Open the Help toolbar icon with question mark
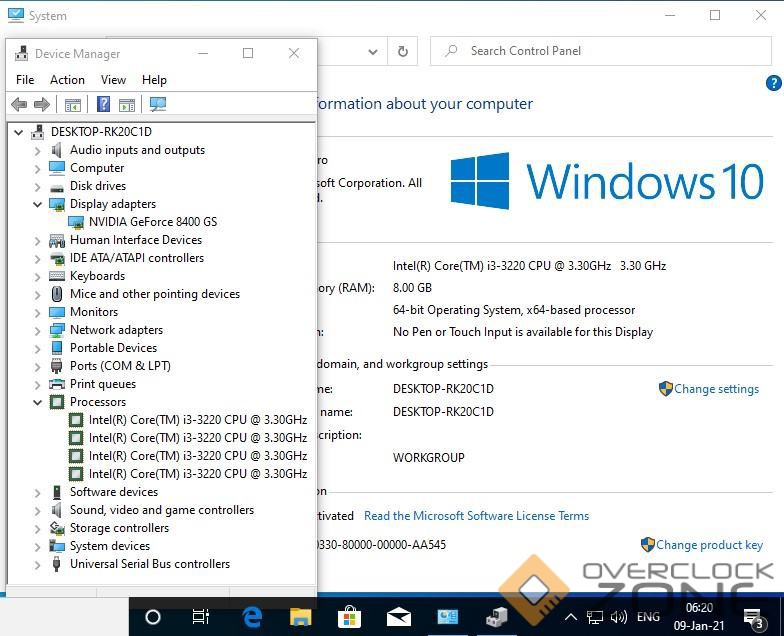Viewport: 784px width, 636px height. click(103, 105)
